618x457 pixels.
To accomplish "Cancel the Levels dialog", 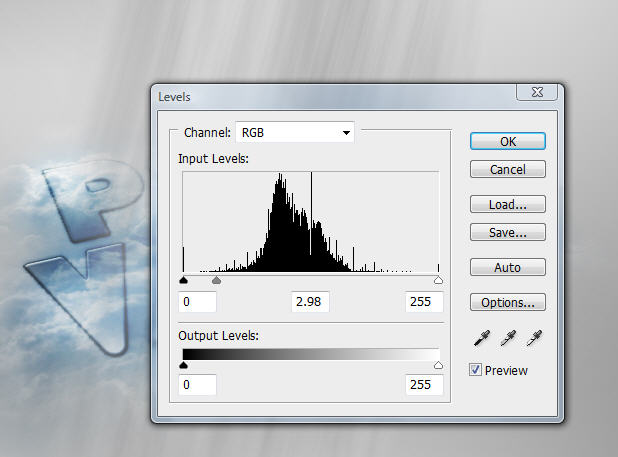I will point(508,169).
